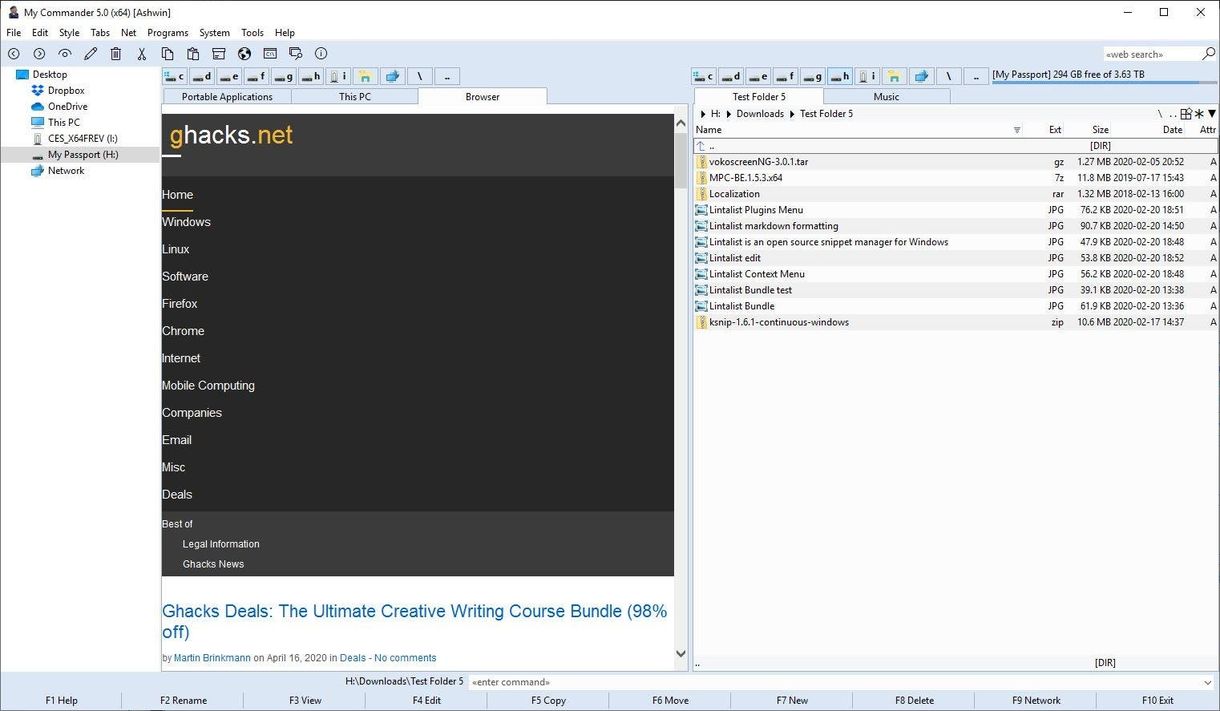Click the eye View icon in toolbar
This screenshot has width=1220, height=711.
65,54
